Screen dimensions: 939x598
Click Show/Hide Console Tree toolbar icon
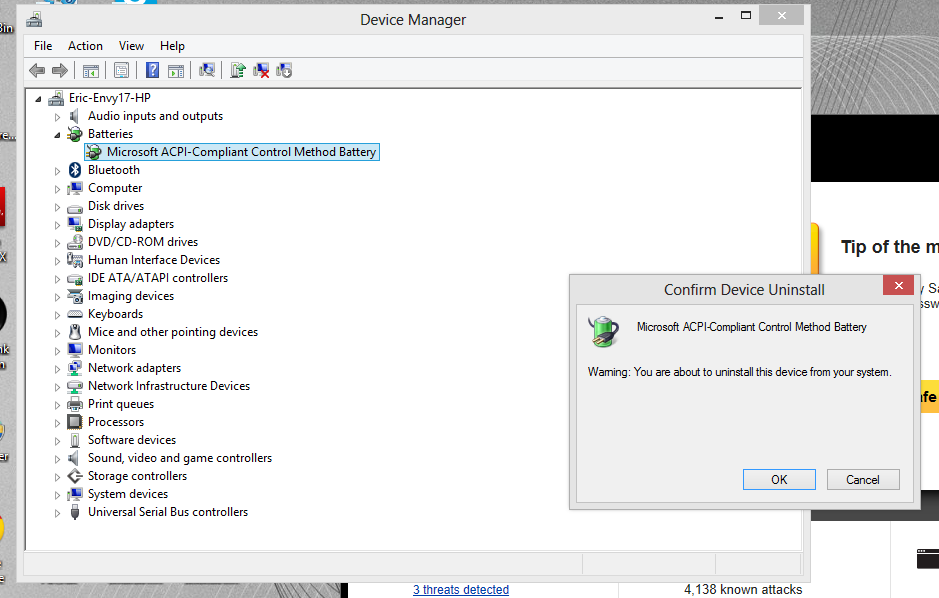point(91,71)
